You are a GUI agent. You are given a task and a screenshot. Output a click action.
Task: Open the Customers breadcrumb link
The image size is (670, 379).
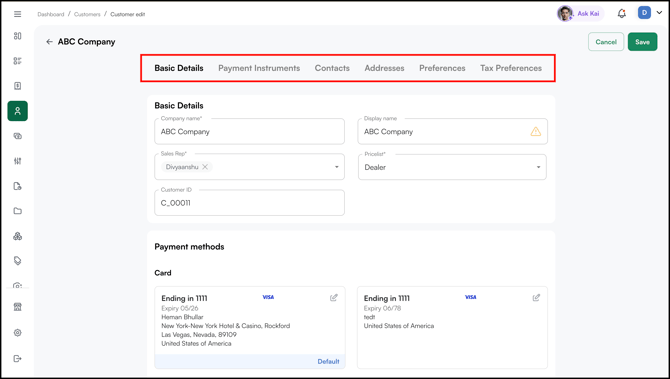tap(87, 14)
